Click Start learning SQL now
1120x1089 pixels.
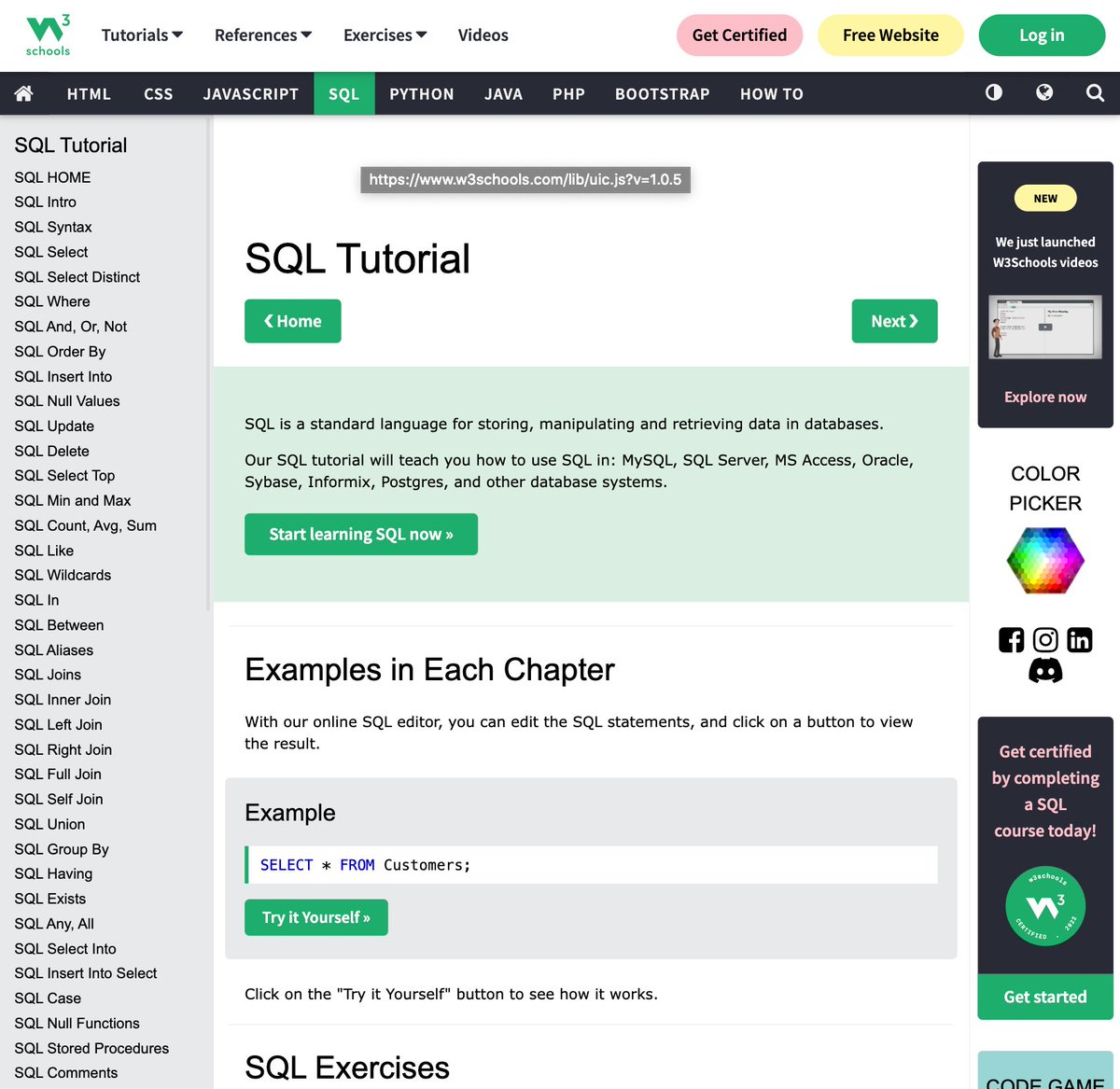click(x=361, y=534)
